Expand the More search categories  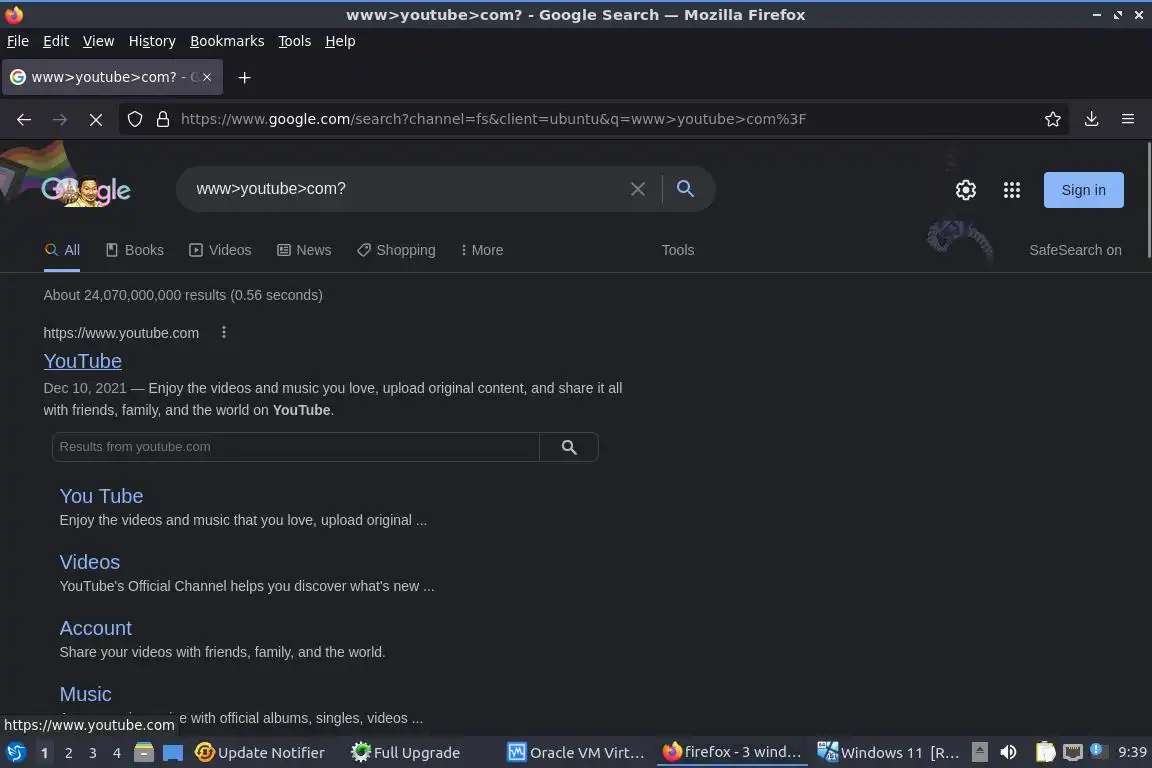click(482, 250)
